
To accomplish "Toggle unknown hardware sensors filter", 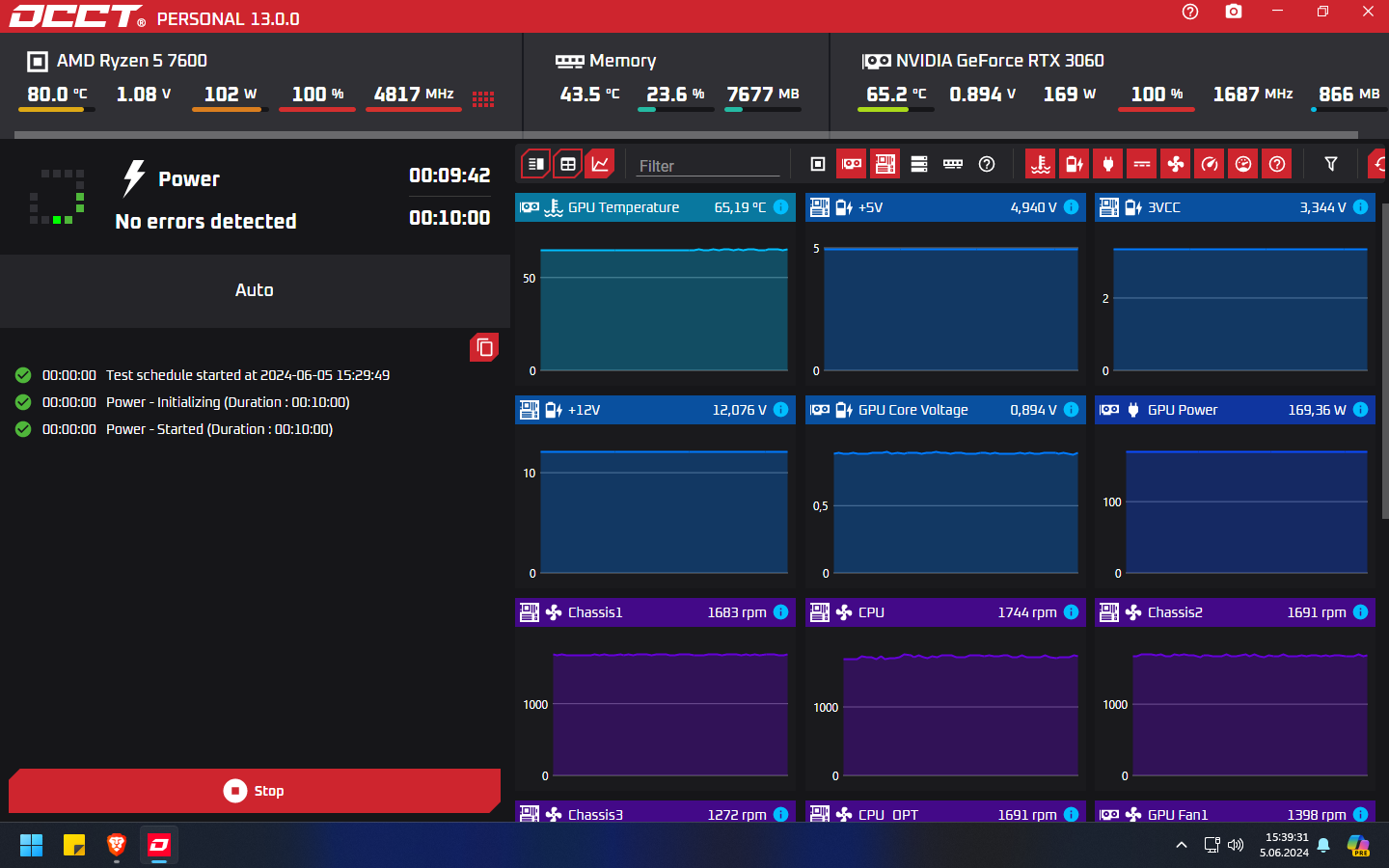I will click(x=987, y=164).
